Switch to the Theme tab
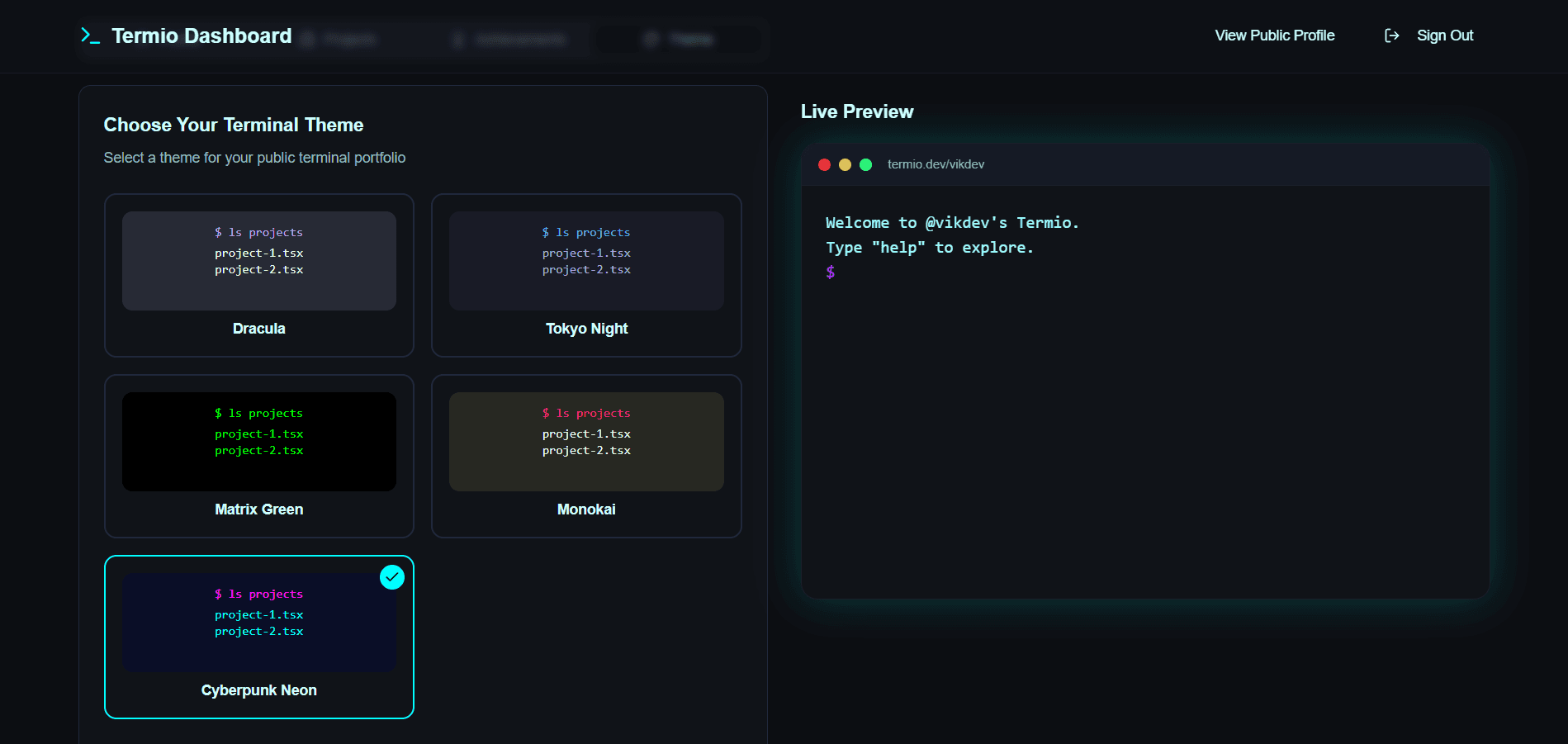Screen dimensions: 1568x744 (x=677, y=39)
